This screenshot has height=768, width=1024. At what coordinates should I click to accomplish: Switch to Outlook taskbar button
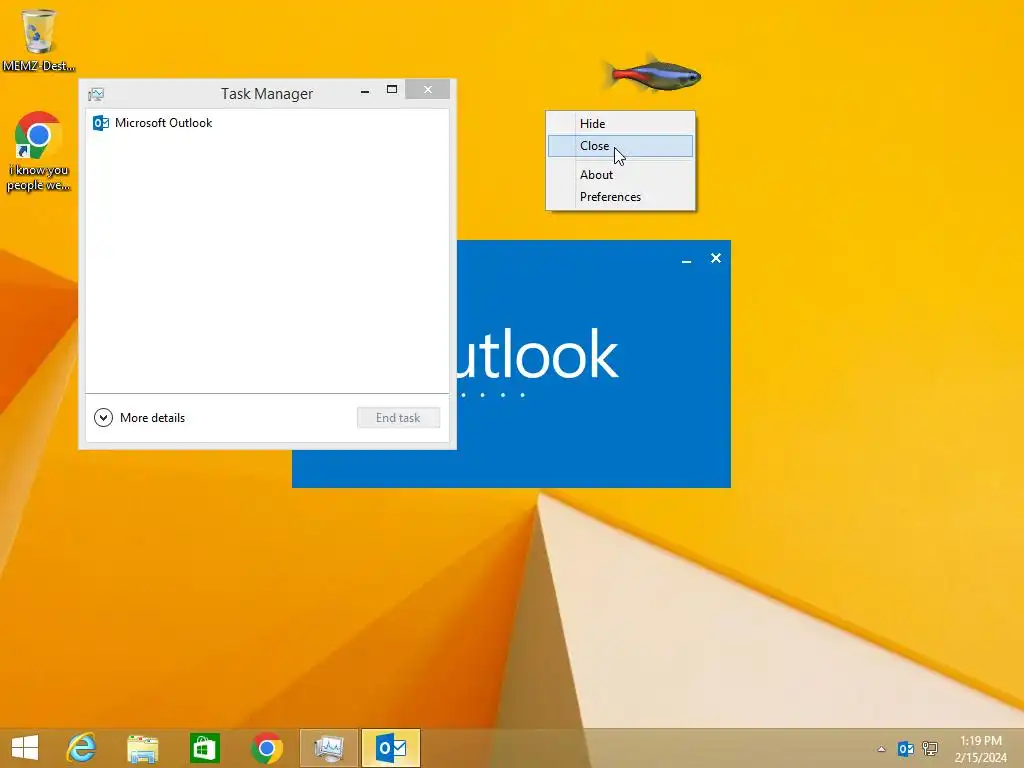pyautogui.click(x=391, y=748)
